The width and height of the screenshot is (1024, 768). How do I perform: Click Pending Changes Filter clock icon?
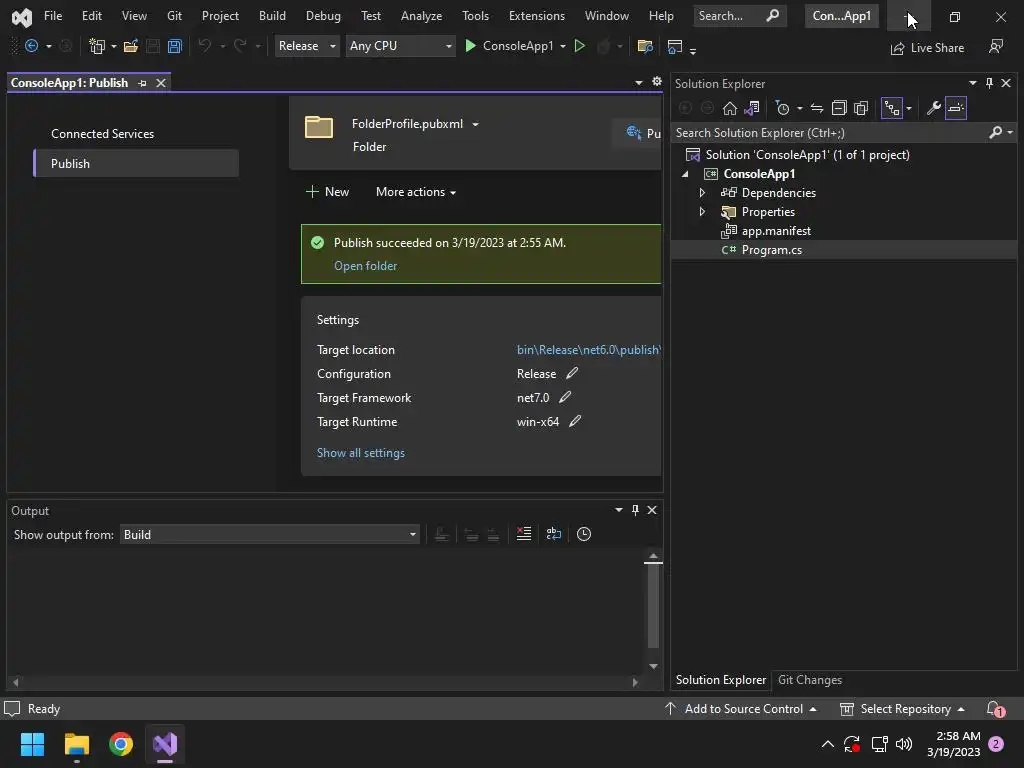pos(782,108)
